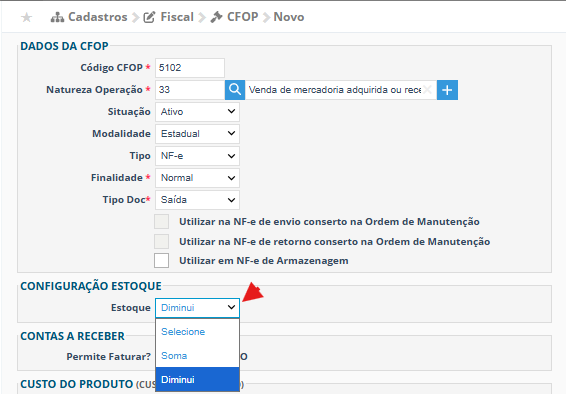Enable Utilizar em NF-e de Armazenagem
The height and width of the screenshot is (394, 566).
click(161, 261)
